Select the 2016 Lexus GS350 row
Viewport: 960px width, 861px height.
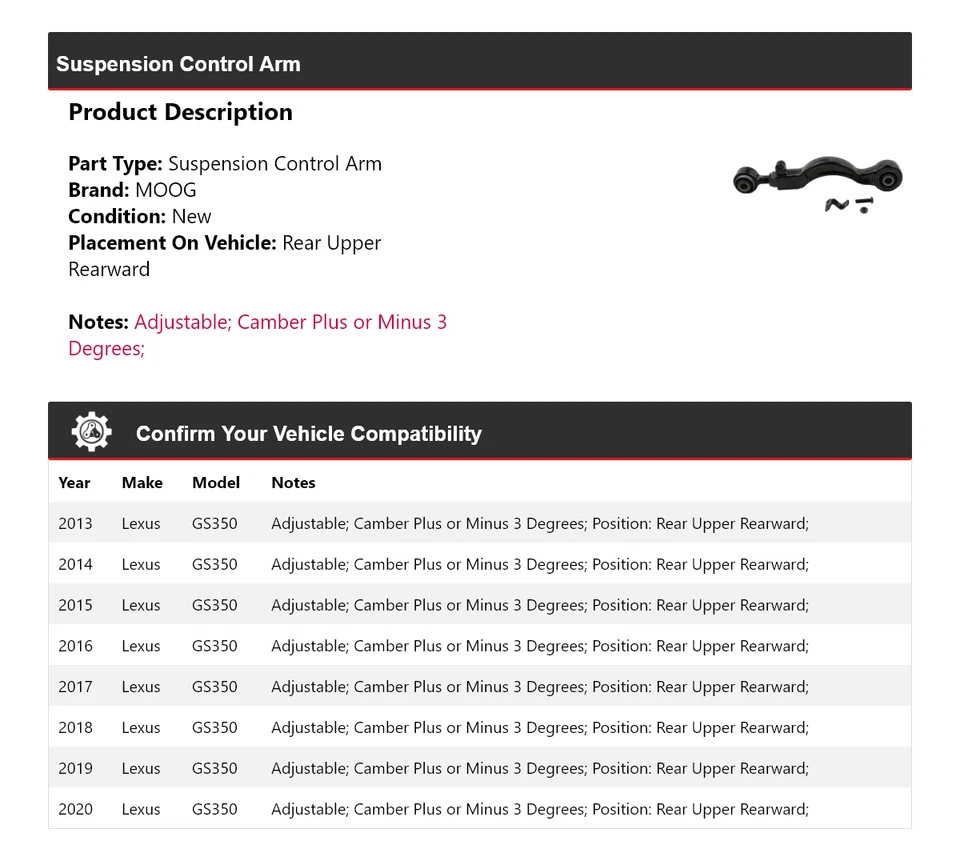(x=479, y=646)
